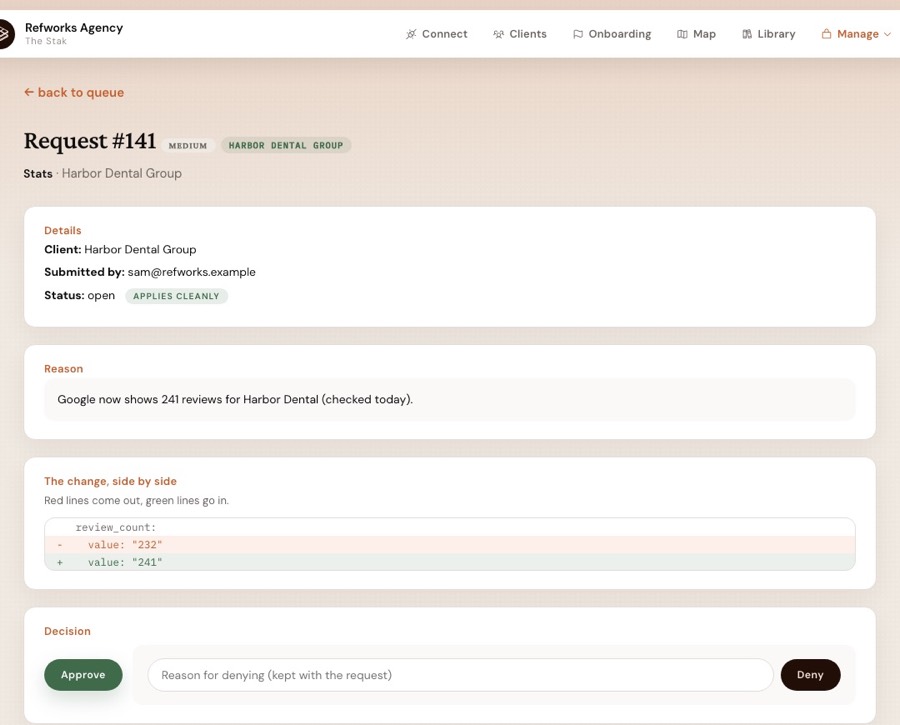Click the removed line value "232"
Viewport: 900px width, 725px height.
click(x=450, y=545)
